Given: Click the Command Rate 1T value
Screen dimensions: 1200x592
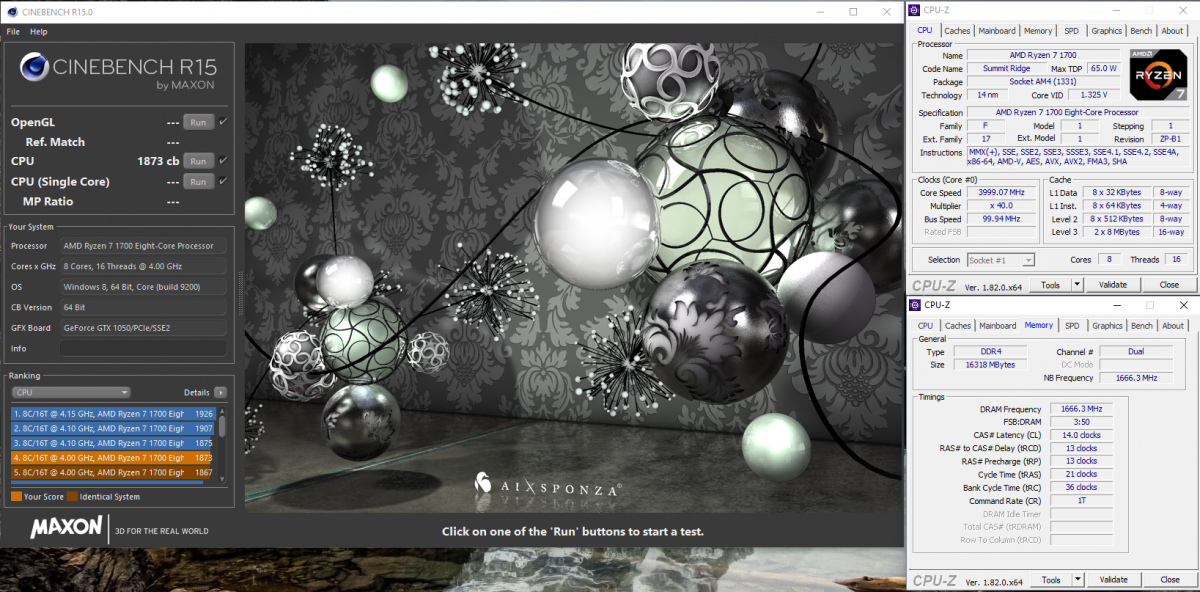Looking at the screenshot, I should [x=1080, y=501].
